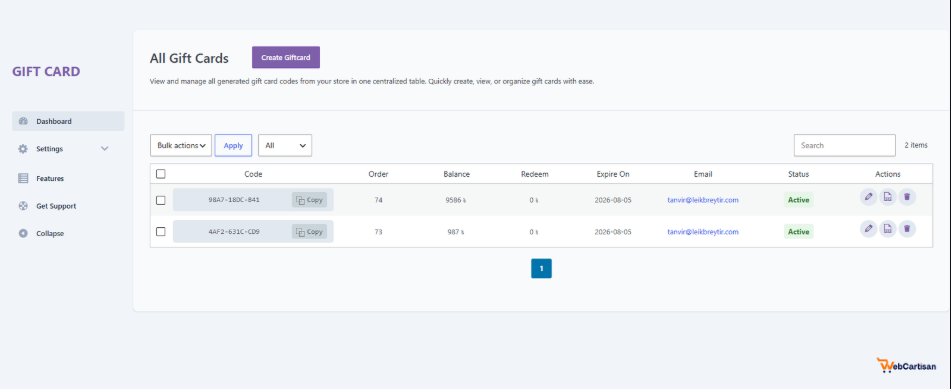
Task: Click order number 74
Action: (378, 200)
